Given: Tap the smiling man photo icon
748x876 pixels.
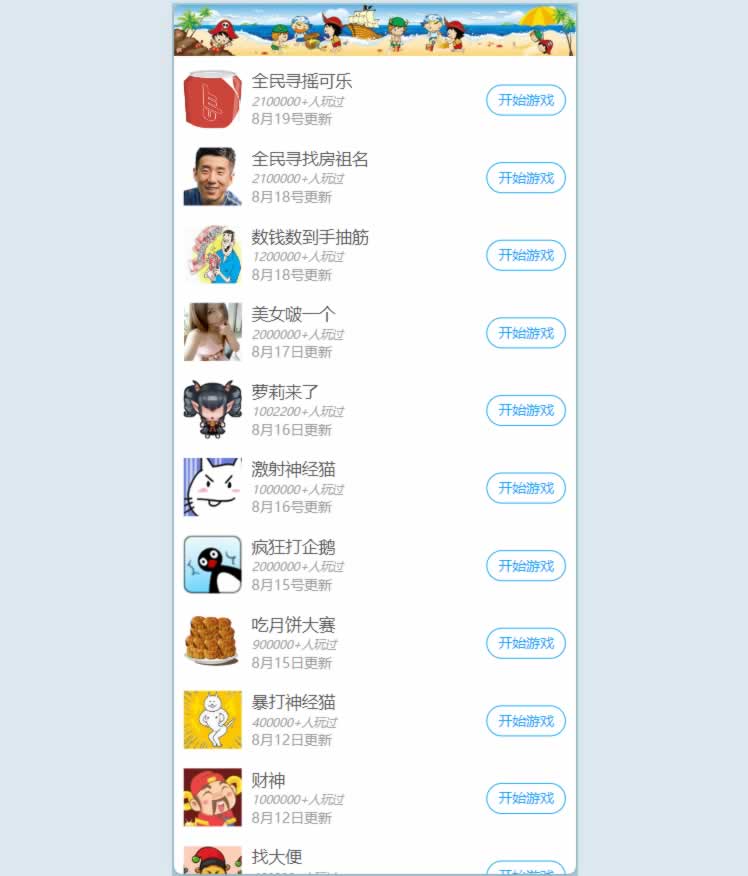Looking at the screenshot, I should 212,177.
